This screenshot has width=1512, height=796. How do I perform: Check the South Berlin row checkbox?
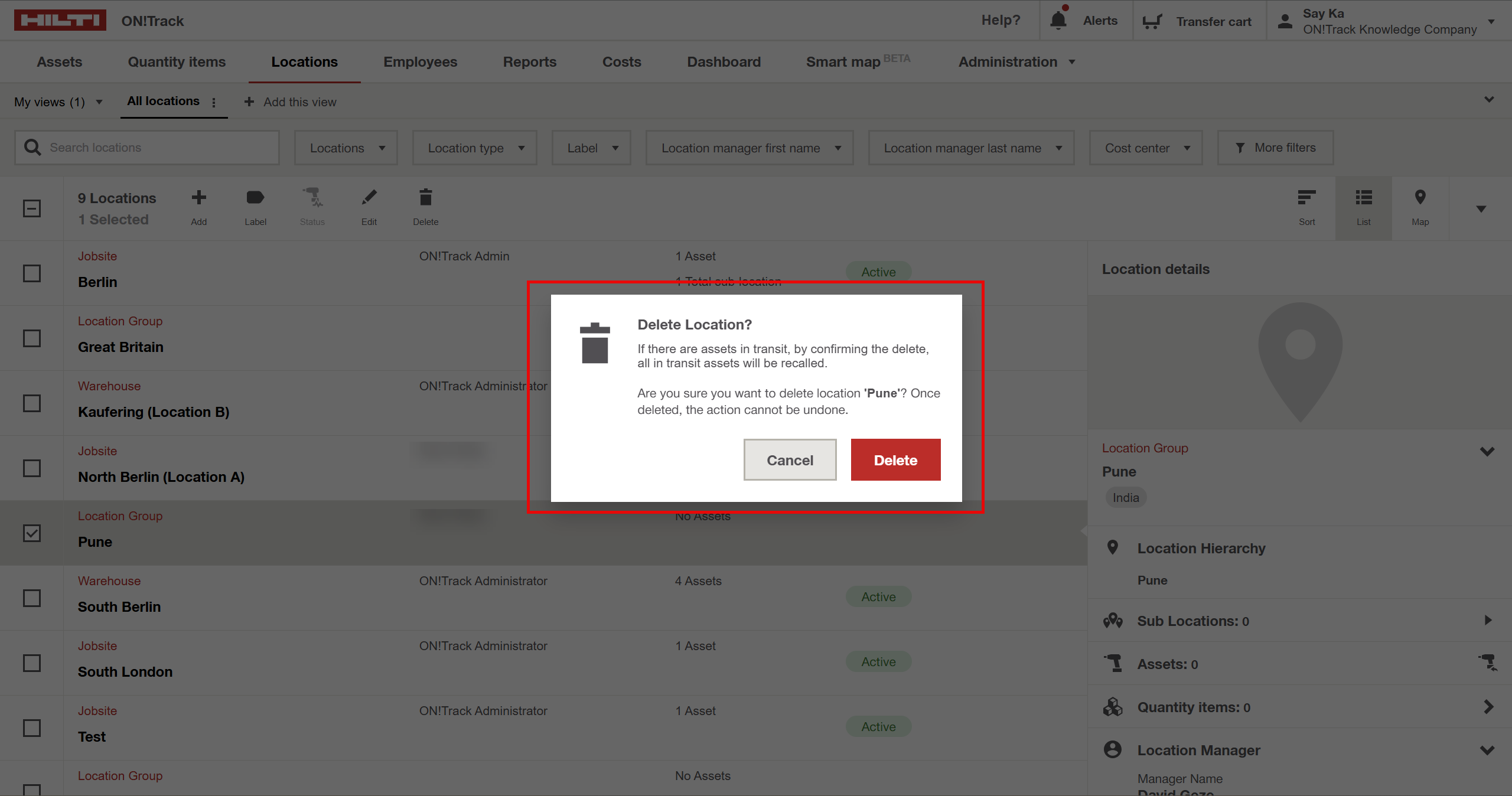[32, 598]
